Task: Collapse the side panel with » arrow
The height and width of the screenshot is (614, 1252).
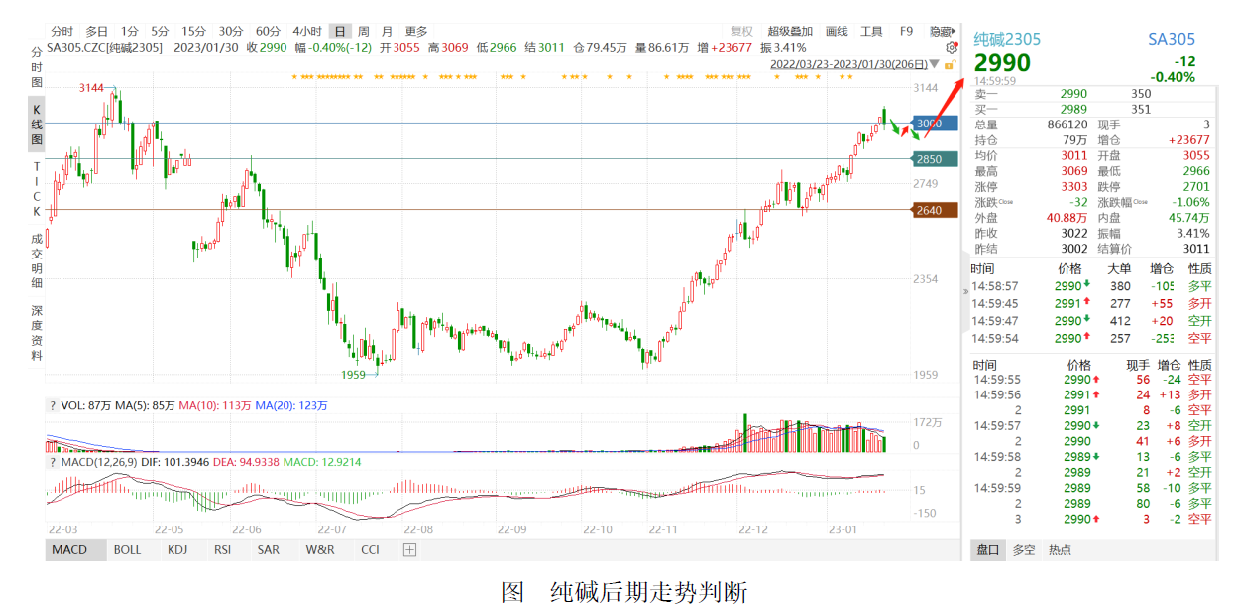Action: click(965, 291)
